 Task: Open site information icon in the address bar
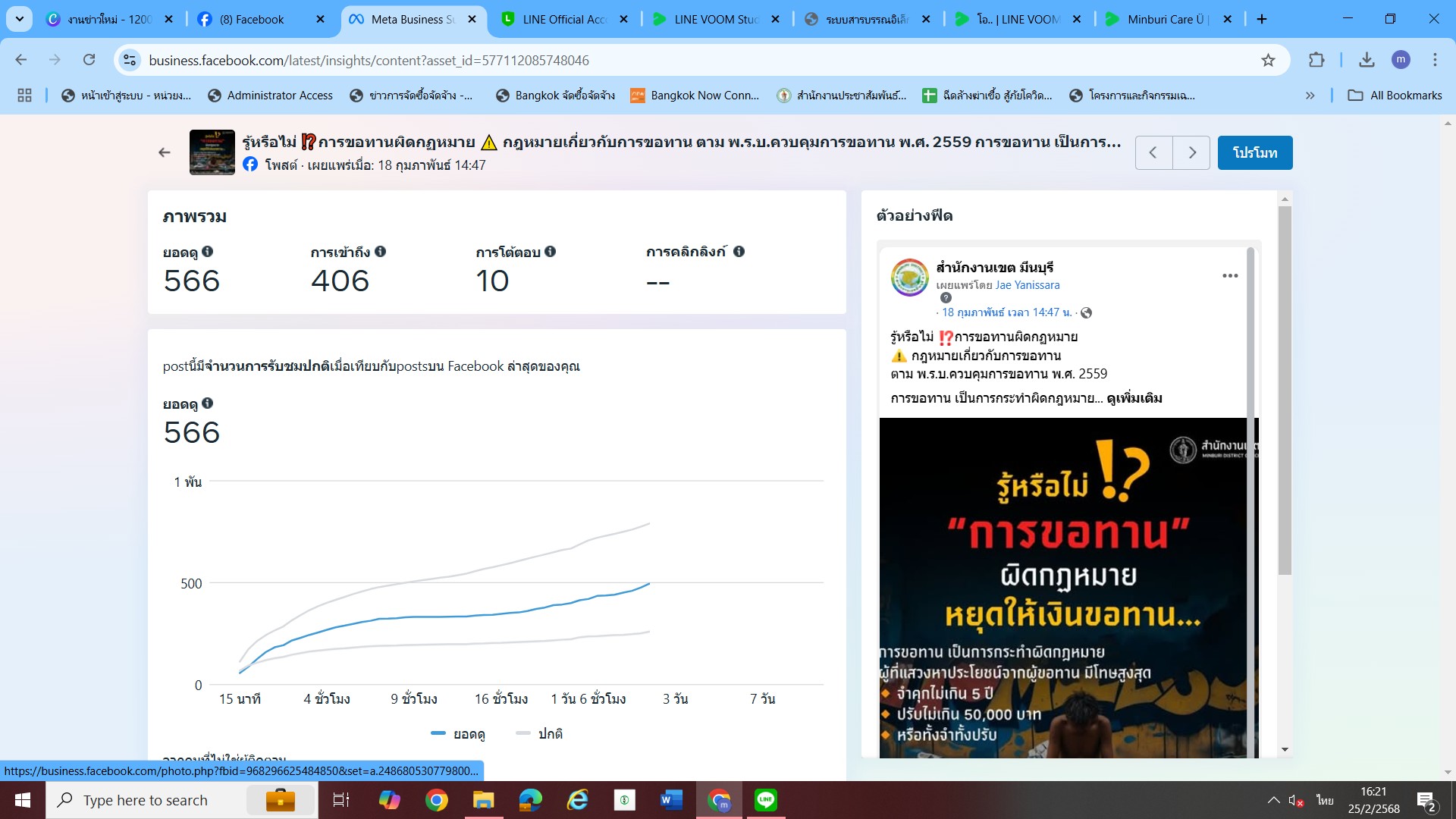click(x=130, y=60)
